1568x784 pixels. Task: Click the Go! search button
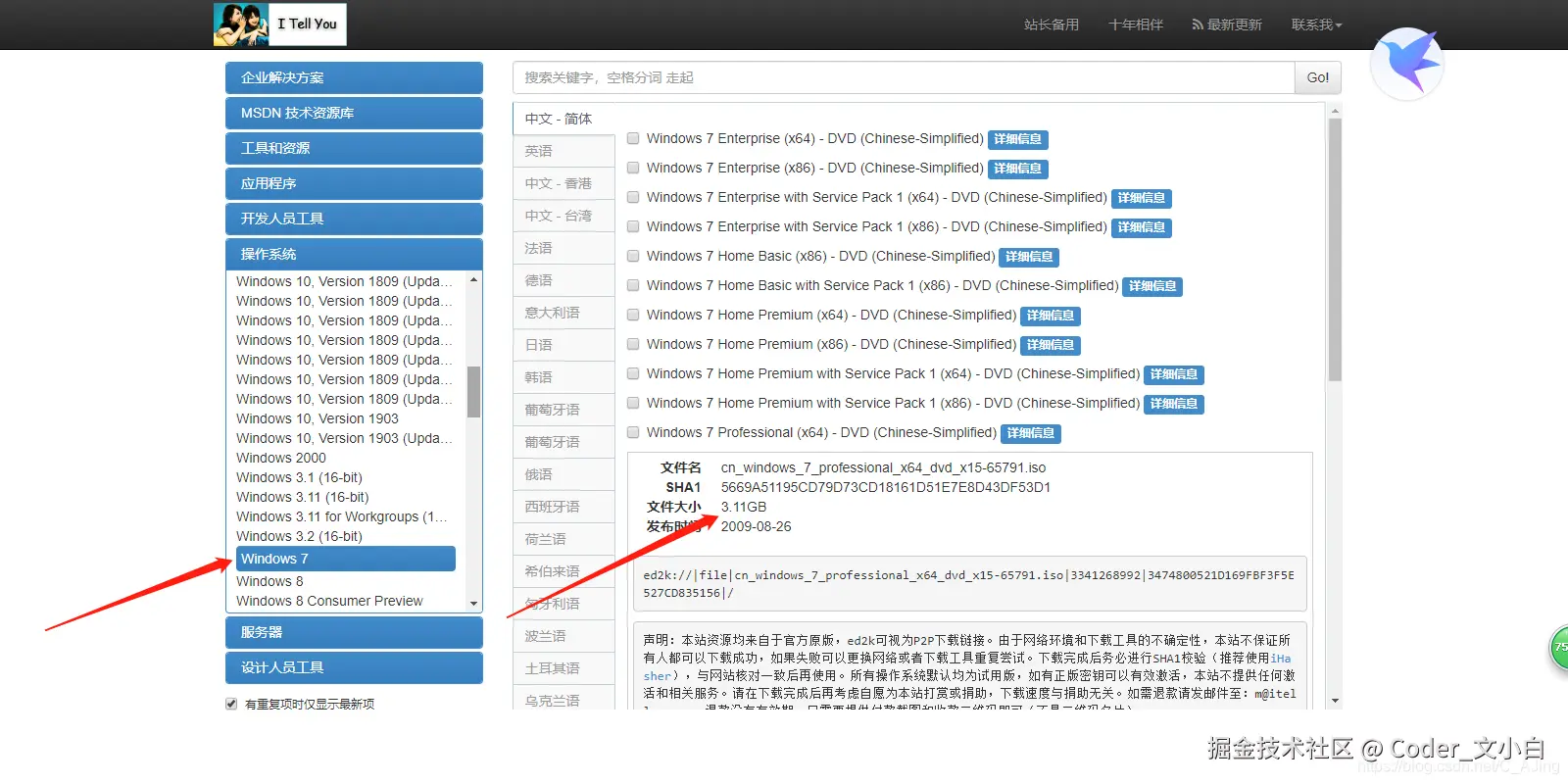tap(1318, 77)
